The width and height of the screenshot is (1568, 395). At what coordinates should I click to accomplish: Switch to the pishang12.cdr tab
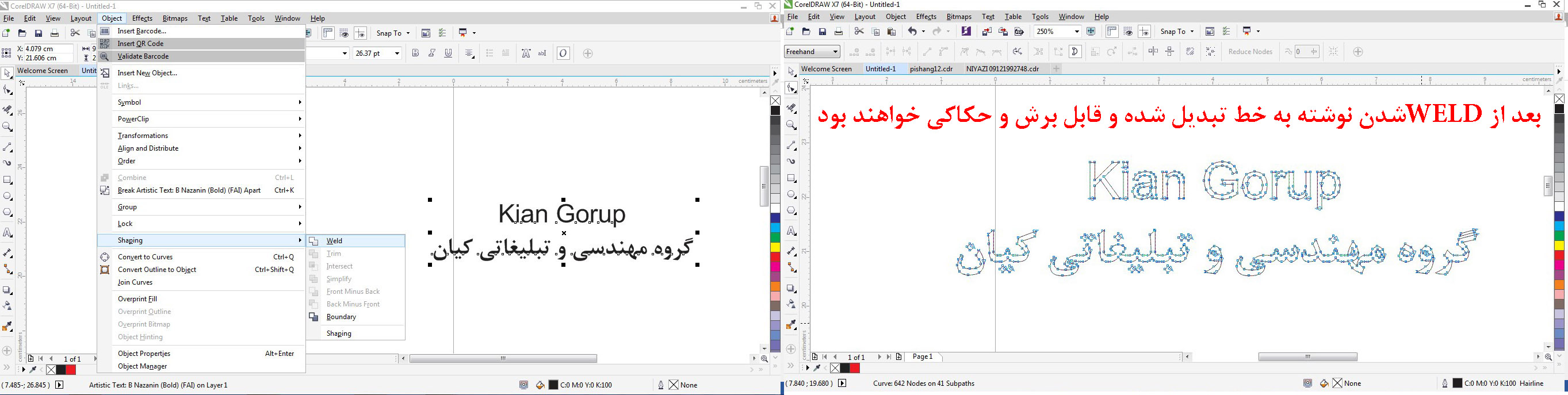coord(931,69)
